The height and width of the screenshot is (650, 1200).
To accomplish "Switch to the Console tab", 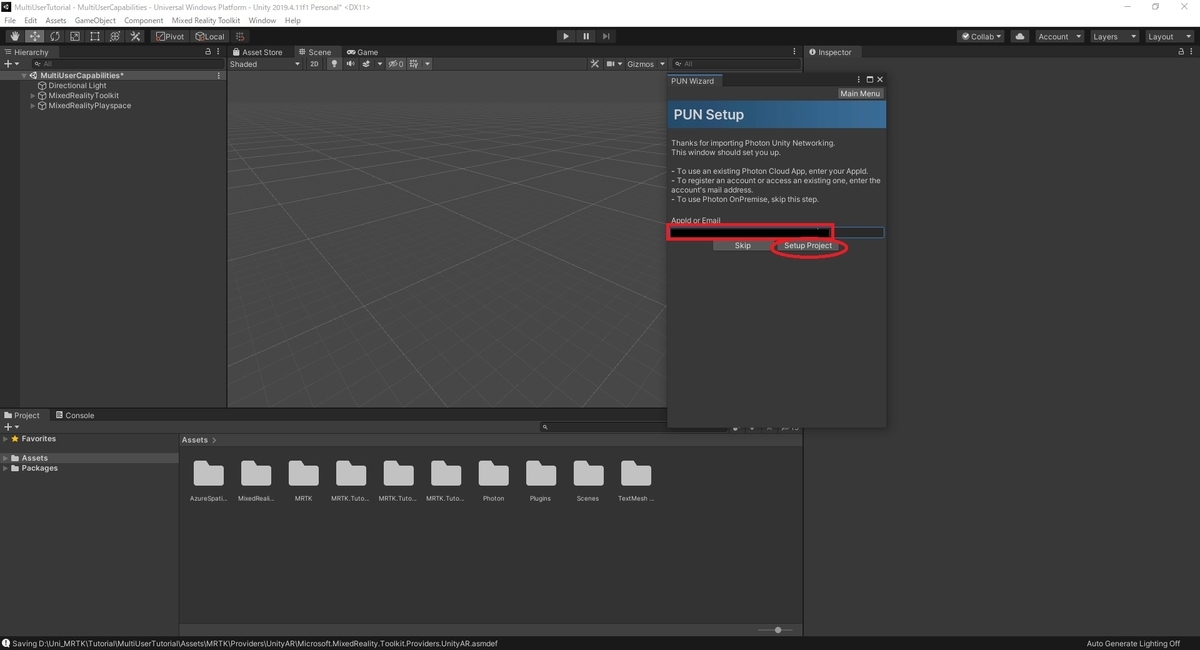I will tap(75, 415).
